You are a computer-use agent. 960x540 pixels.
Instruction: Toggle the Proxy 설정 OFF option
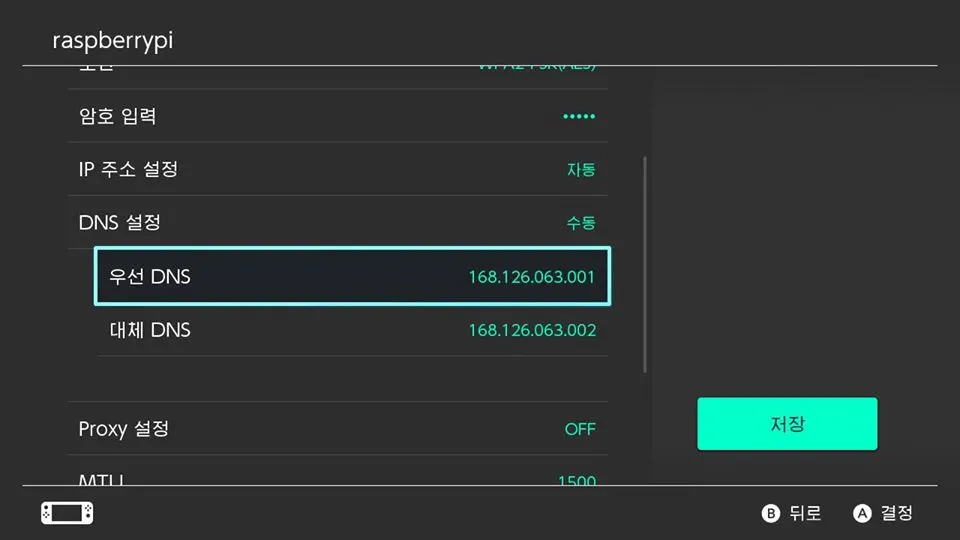[338, 429]
